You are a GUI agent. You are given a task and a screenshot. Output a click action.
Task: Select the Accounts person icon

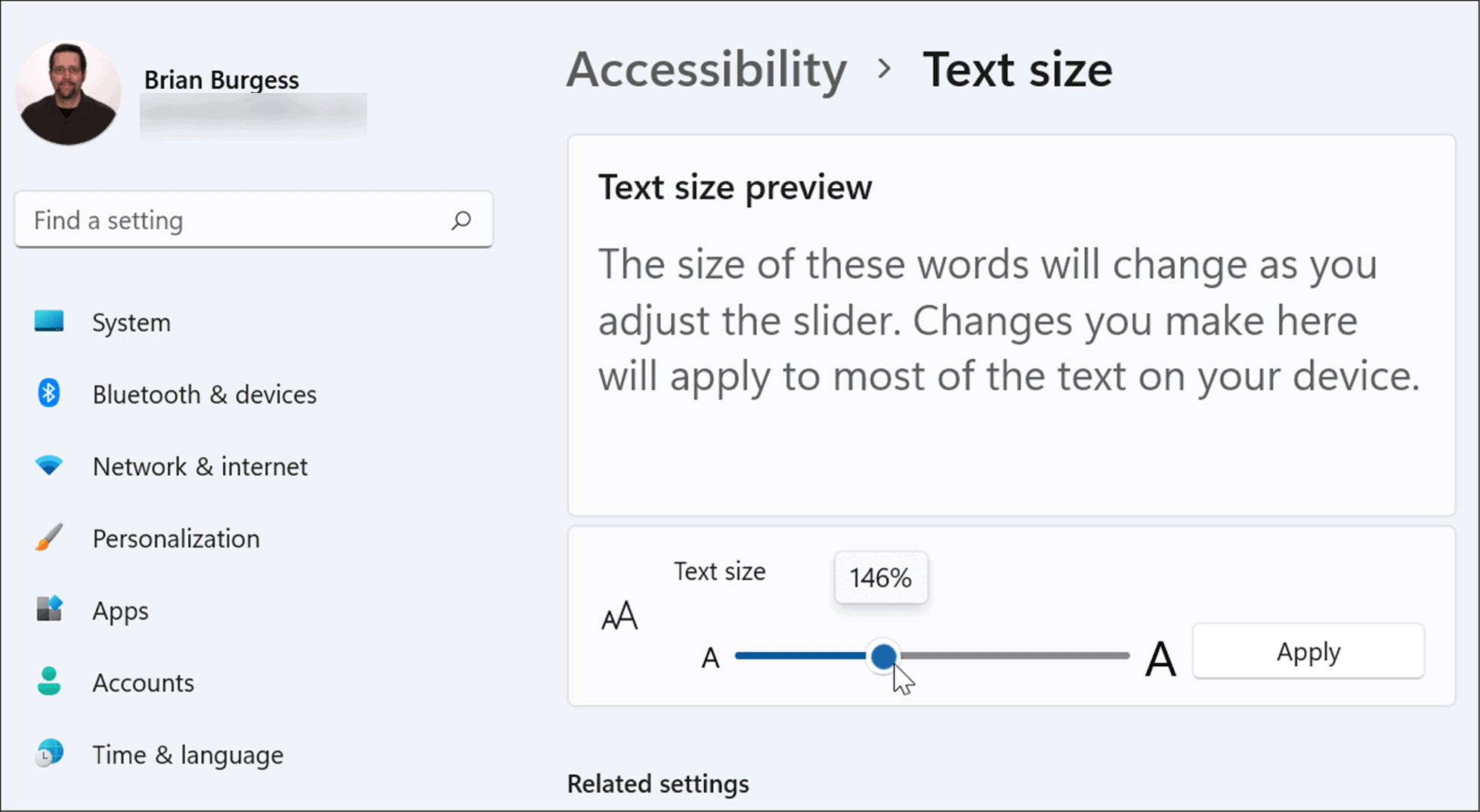click(48, 682)
